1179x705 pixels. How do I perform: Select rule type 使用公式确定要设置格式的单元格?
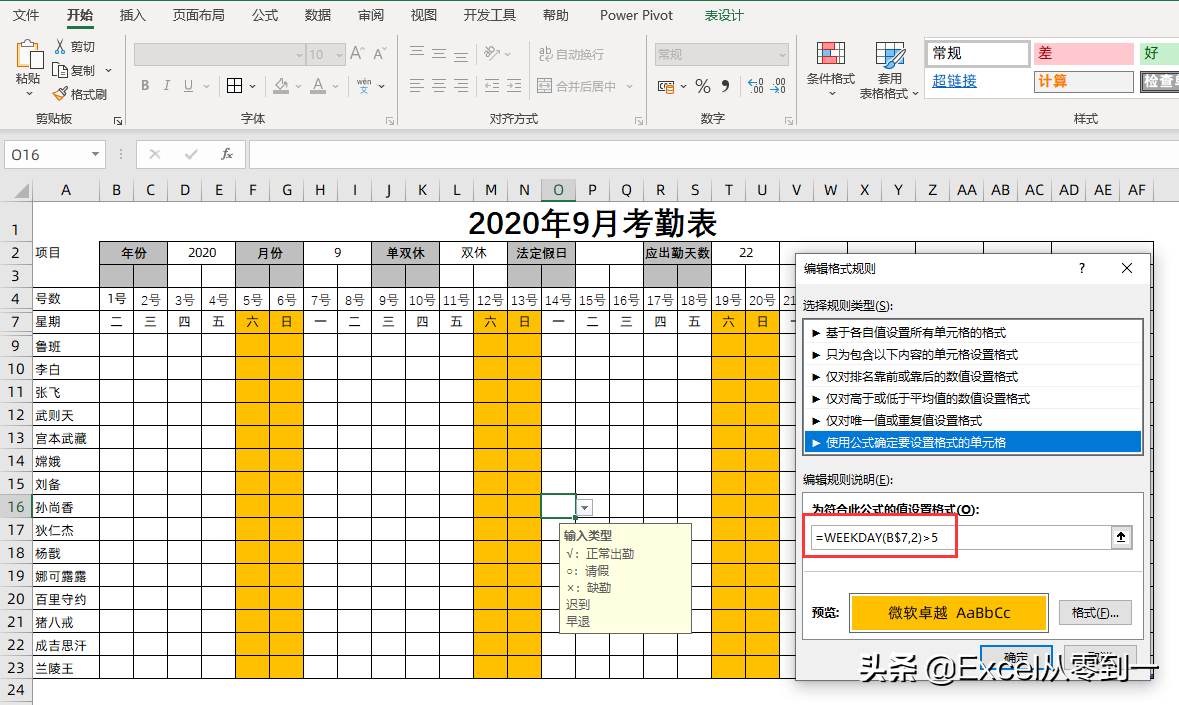click(972, 443)
